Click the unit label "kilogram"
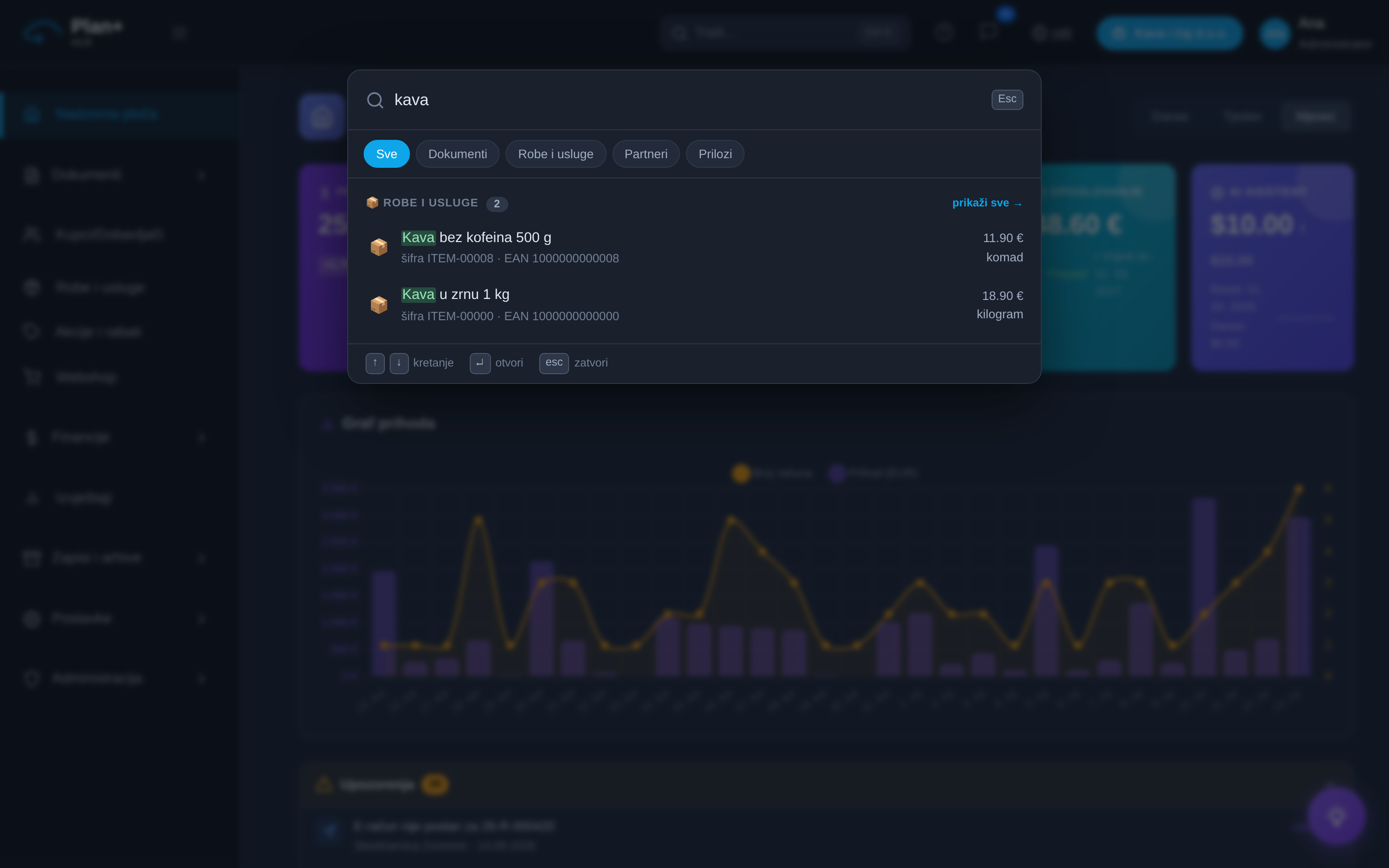Screen dimensions: 1389x868 click(x=999, y=314)
